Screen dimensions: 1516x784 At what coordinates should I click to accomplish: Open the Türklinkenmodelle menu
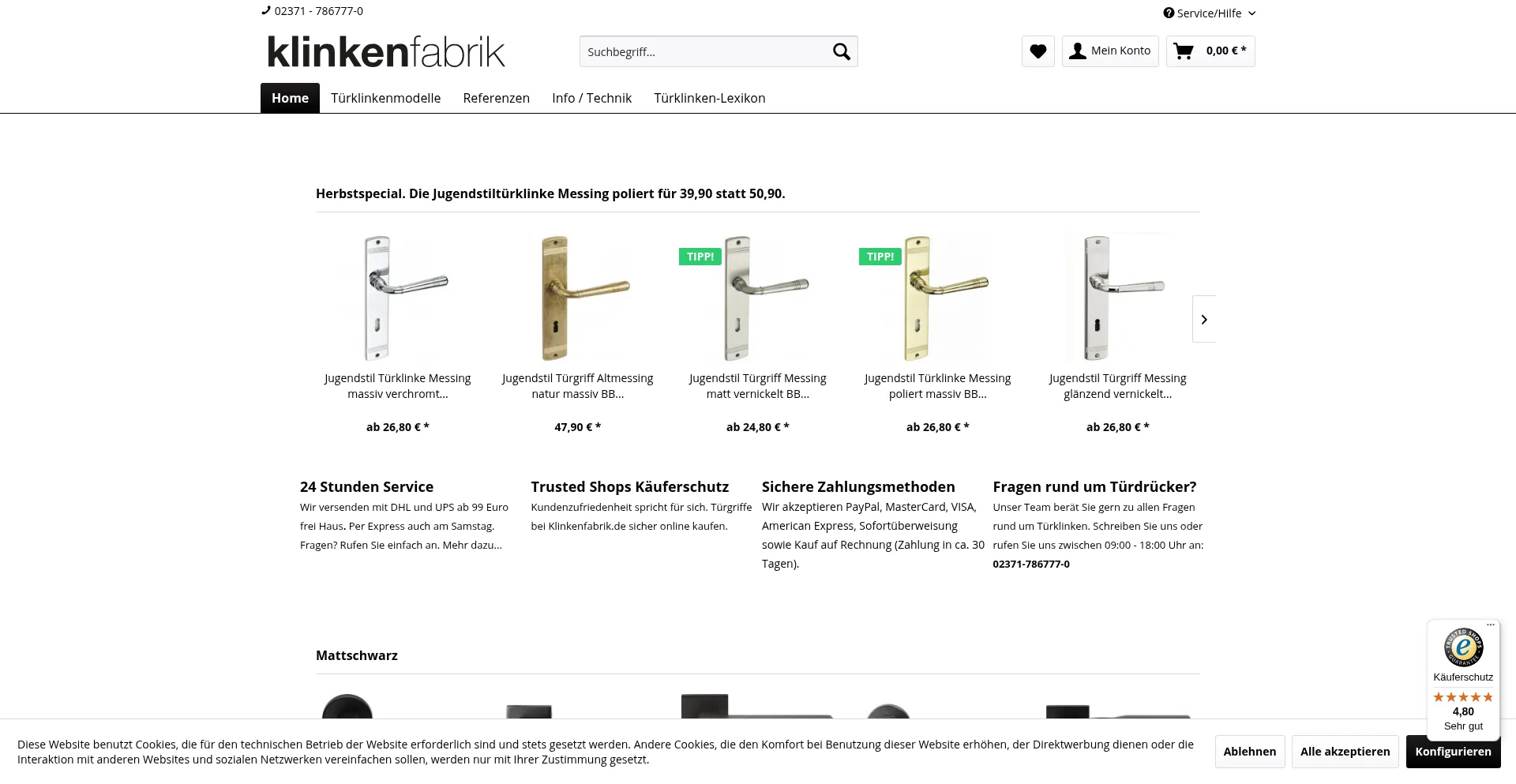click(385, 99)
